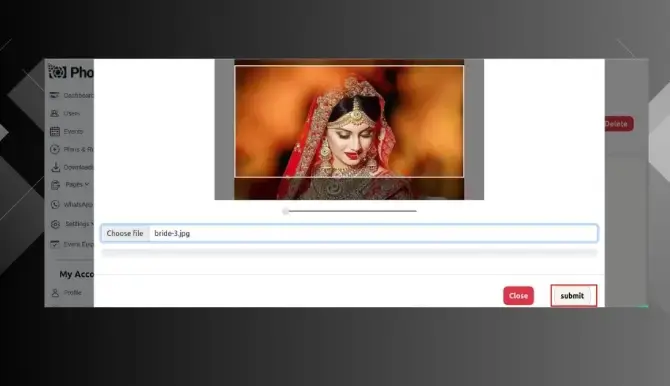
Task: Click the Settings gear icon in the sidebar
Action: [55, 224]
